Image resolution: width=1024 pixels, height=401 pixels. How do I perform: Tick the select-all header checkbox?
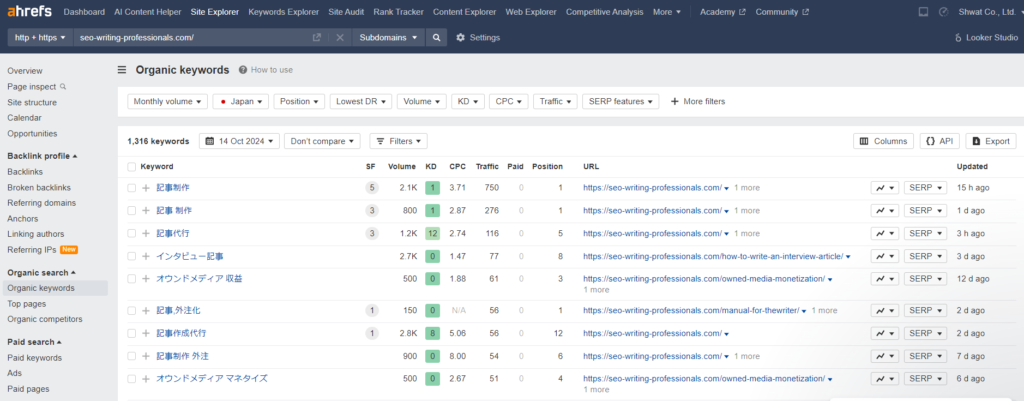tap(131, 166)
